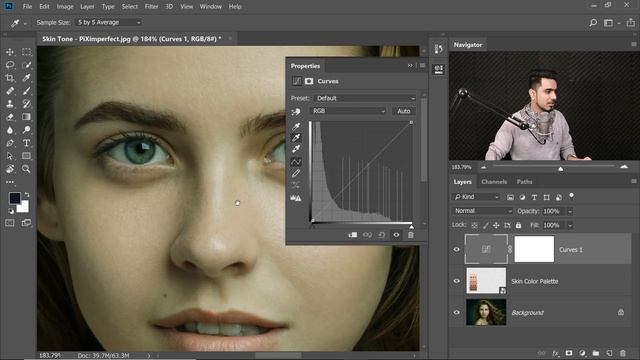This screenshot has height=360, width=640.
Task: Select the Brush tool
Action: click(27, 91)
